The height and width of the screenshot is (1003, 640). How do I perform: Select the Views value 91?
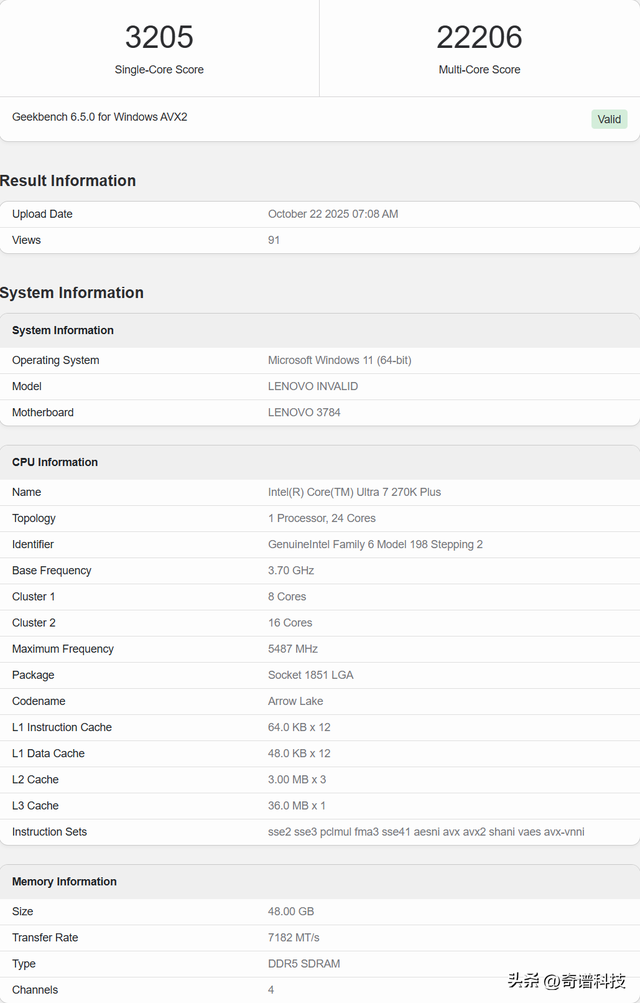(x=274, y=241)
